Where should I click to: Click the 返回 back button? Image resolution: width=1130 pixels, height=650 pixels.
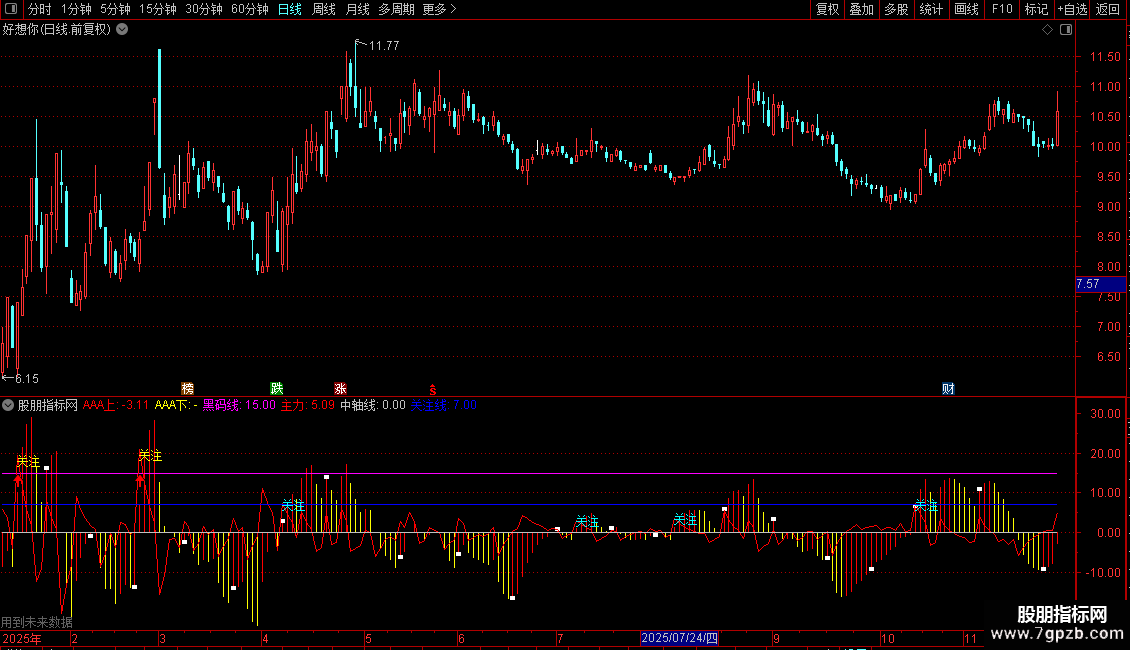click(1108, 9)
